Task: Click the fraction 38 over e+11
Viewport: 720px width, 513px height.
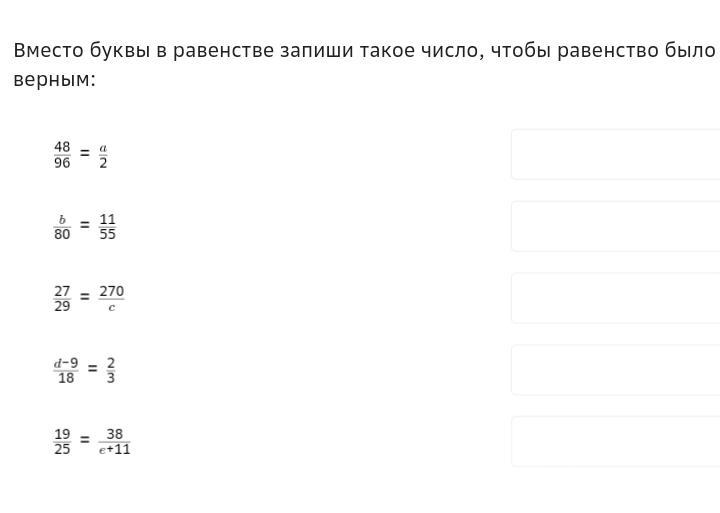Action: 114,442
